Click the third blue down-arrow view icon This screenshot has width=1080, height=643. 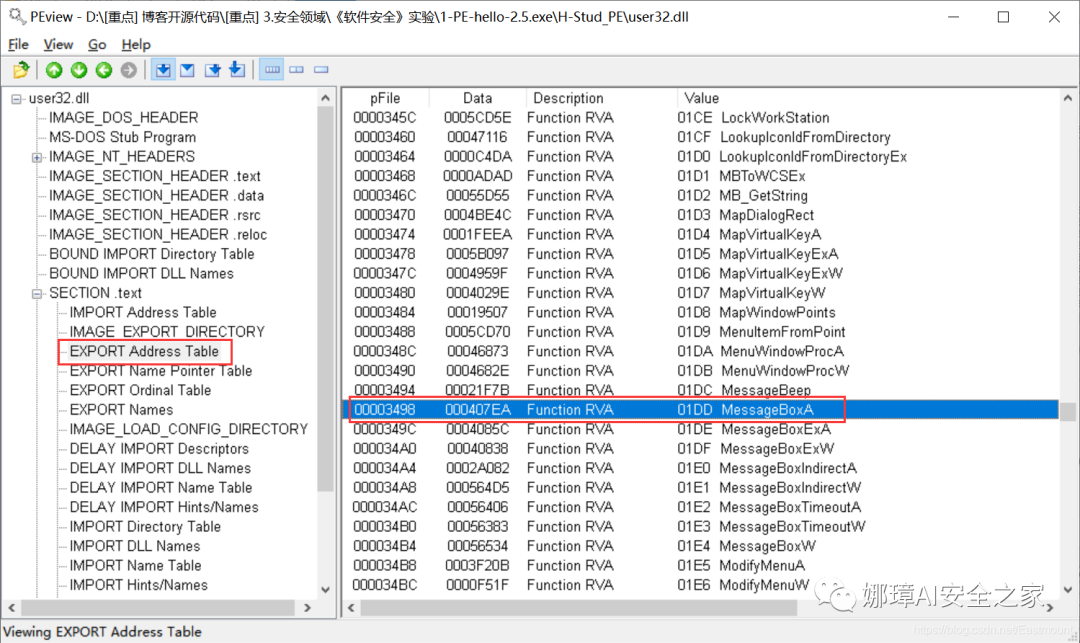point(212,70)
